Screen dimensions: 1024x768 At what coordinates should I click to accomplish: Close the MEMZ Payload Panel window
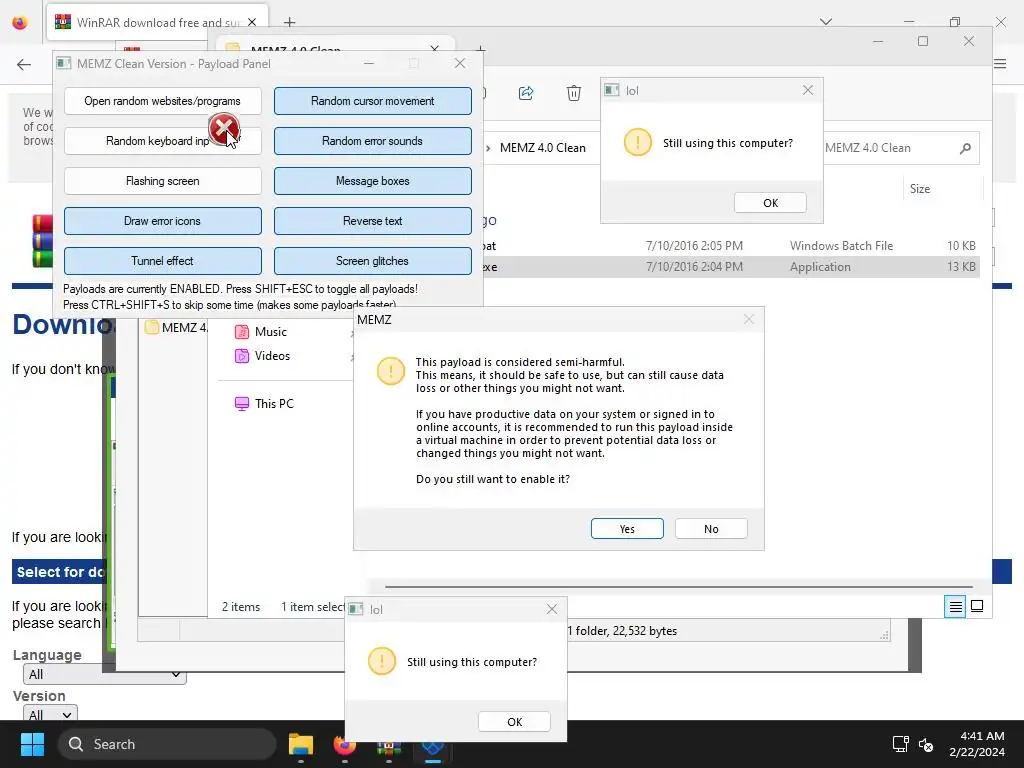pyautogui.click(x=460, y=63)
